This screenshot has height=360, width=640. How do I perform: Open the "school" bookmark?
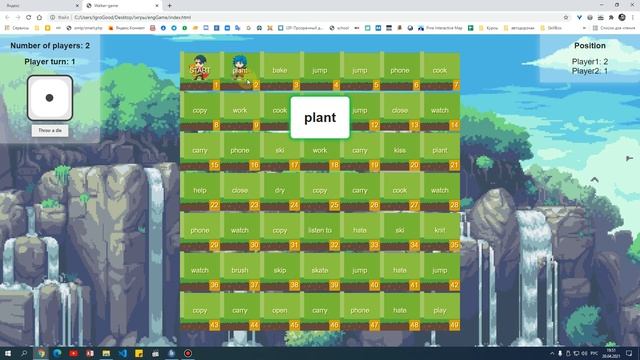(x=340, y=28)
